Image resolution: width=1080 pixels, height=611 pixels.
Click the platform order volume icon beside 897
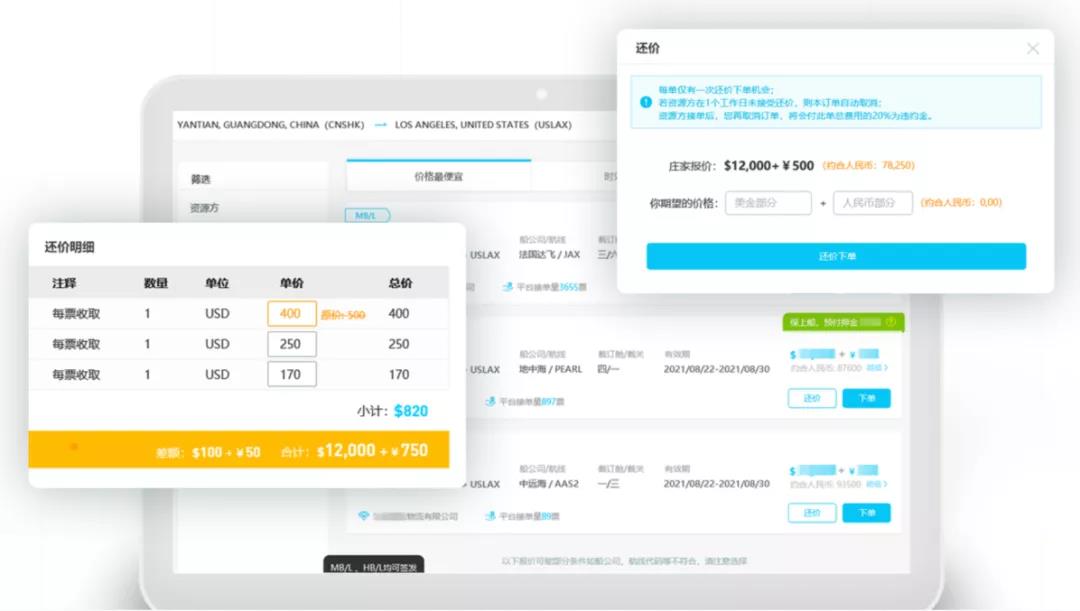[x=490, y=400]
